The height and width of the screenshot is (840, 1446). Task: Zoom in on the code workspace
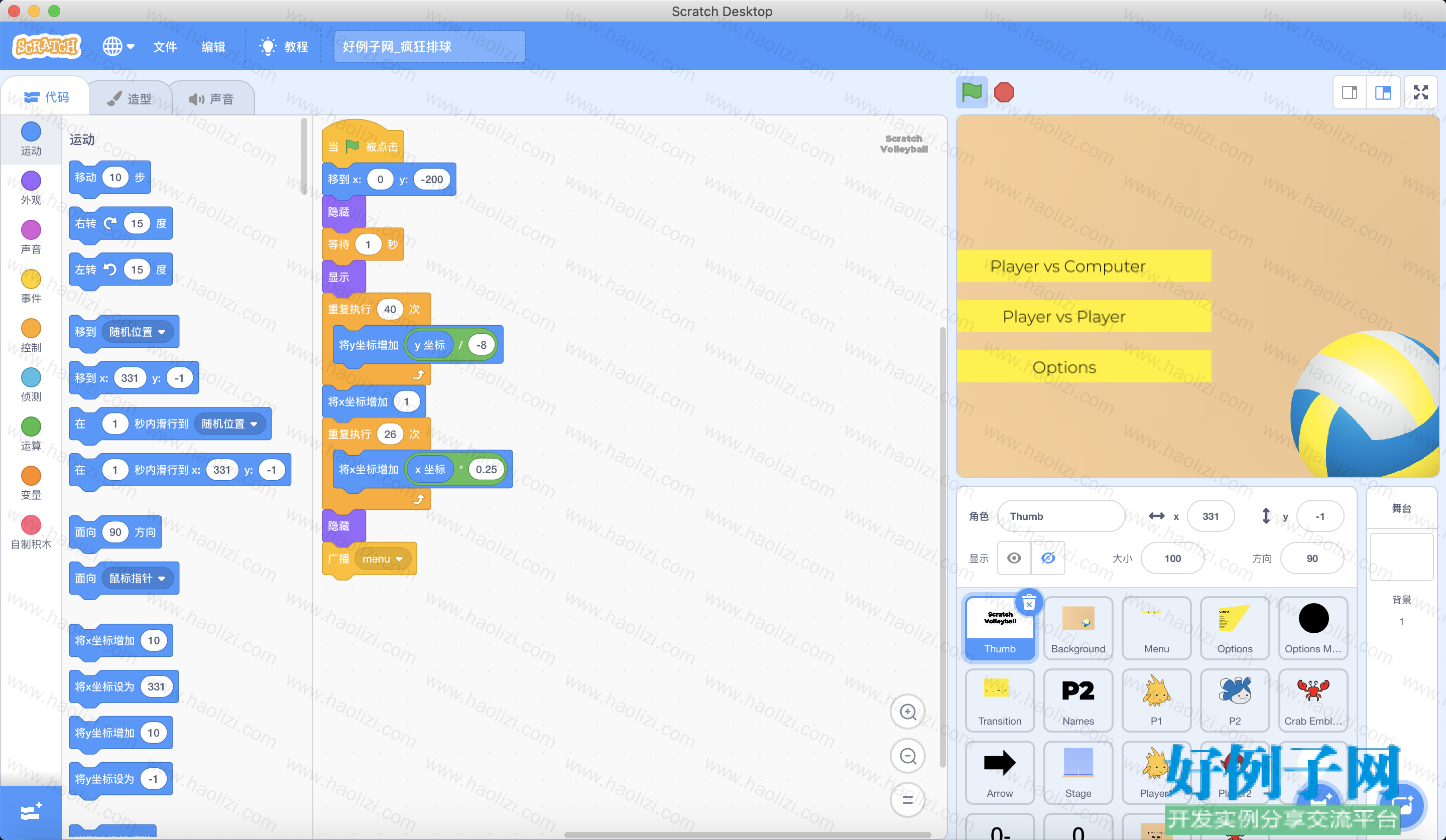click(x=907, y=712)
